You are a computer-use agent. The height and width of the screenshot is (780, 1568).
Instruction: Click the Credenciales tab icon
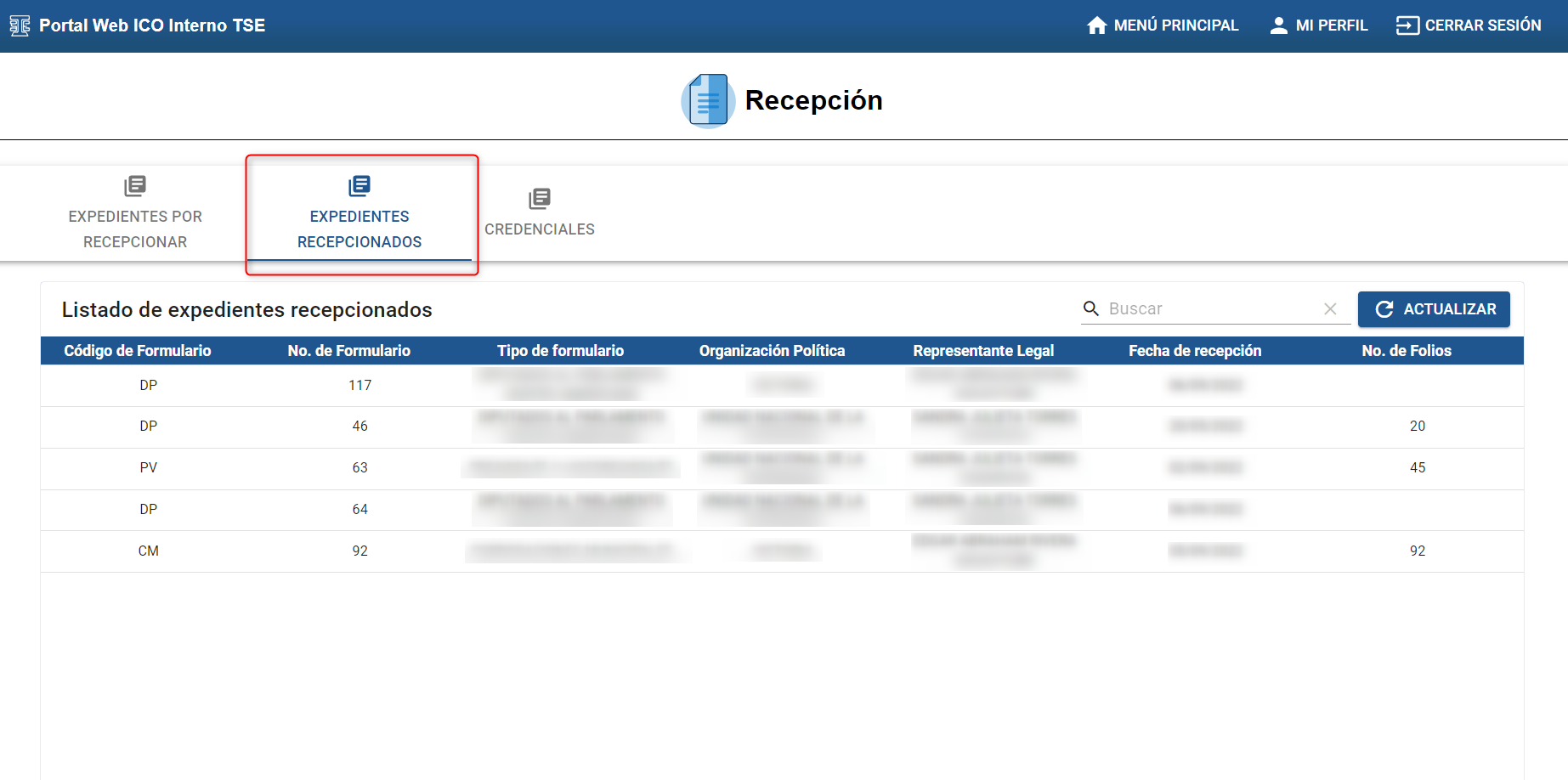tap(540, 197)
